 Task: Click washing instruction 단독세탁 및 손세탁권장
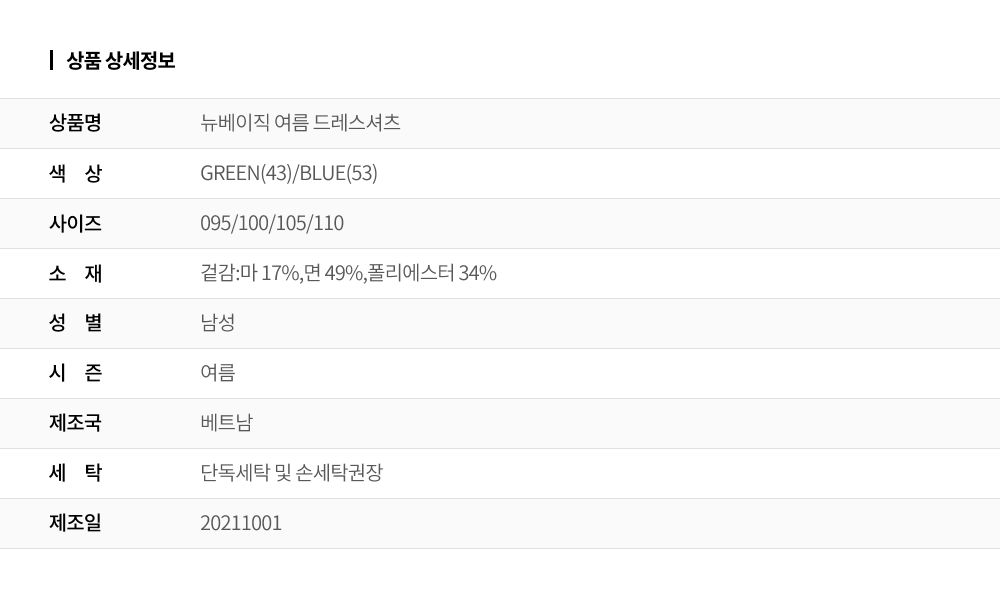click(291, 473)
